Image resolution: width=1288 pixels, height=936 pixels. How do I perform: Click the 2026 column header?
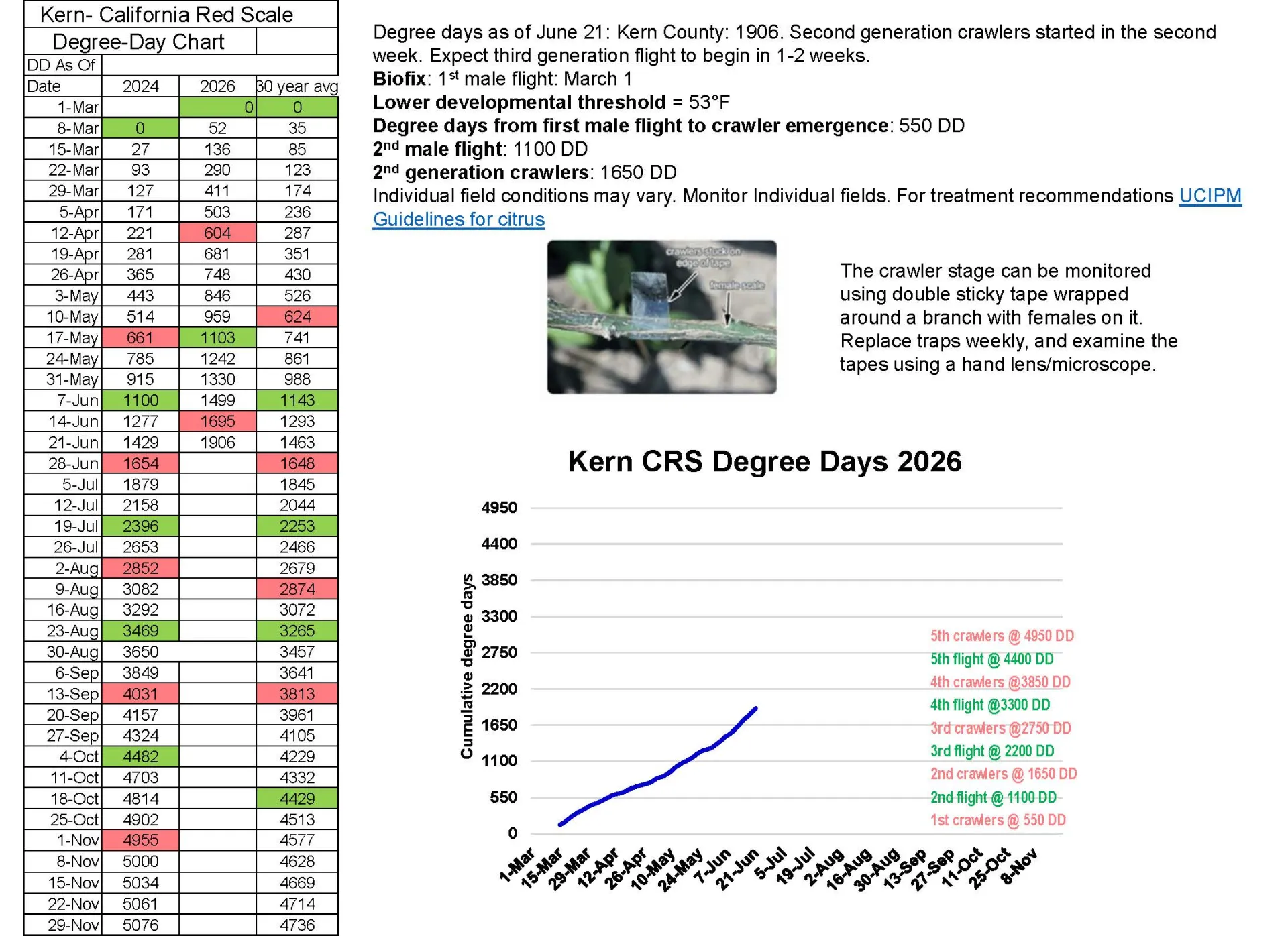click(217, 86)
